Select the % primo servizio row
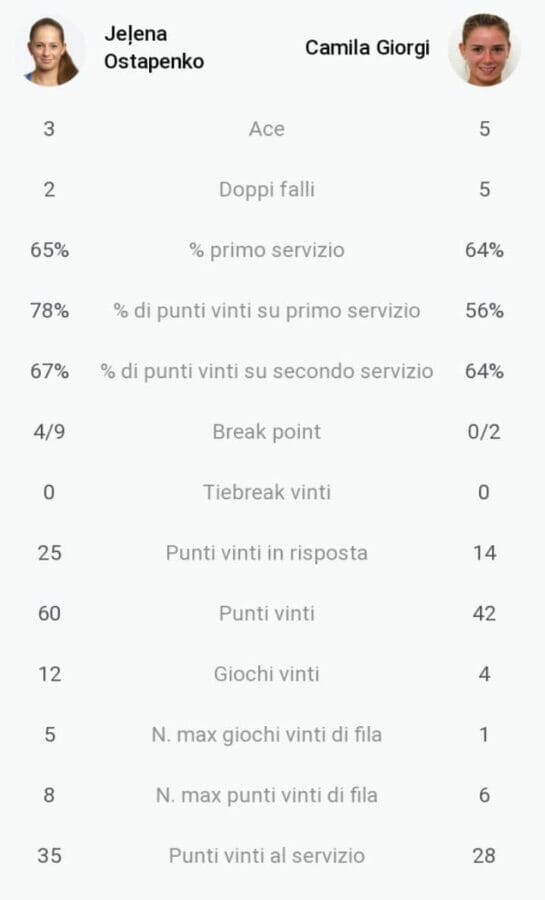 pos(267,250)
